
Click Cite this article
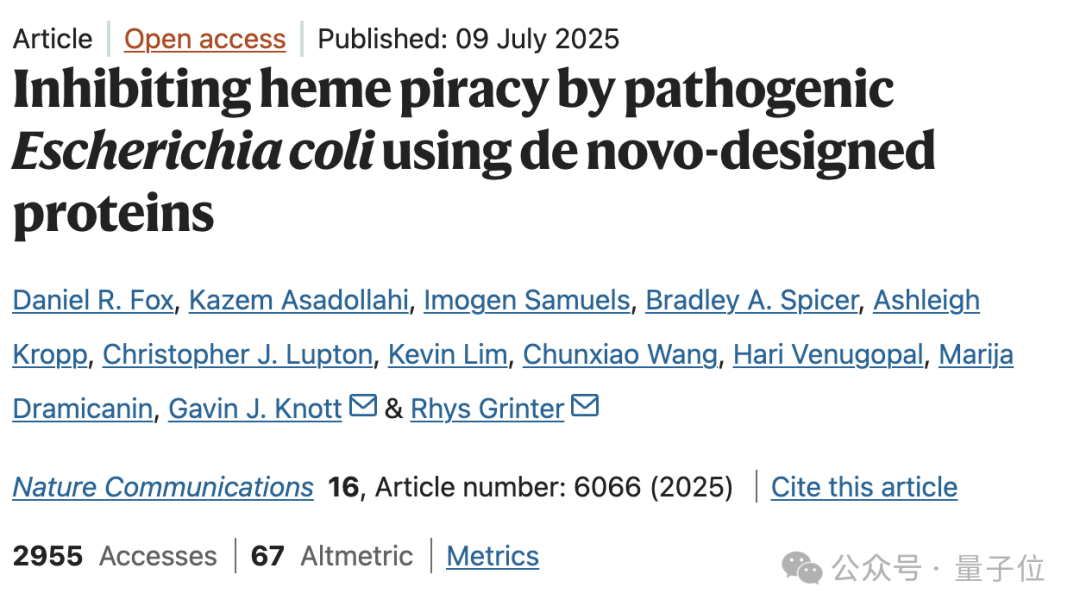[864, 487]
